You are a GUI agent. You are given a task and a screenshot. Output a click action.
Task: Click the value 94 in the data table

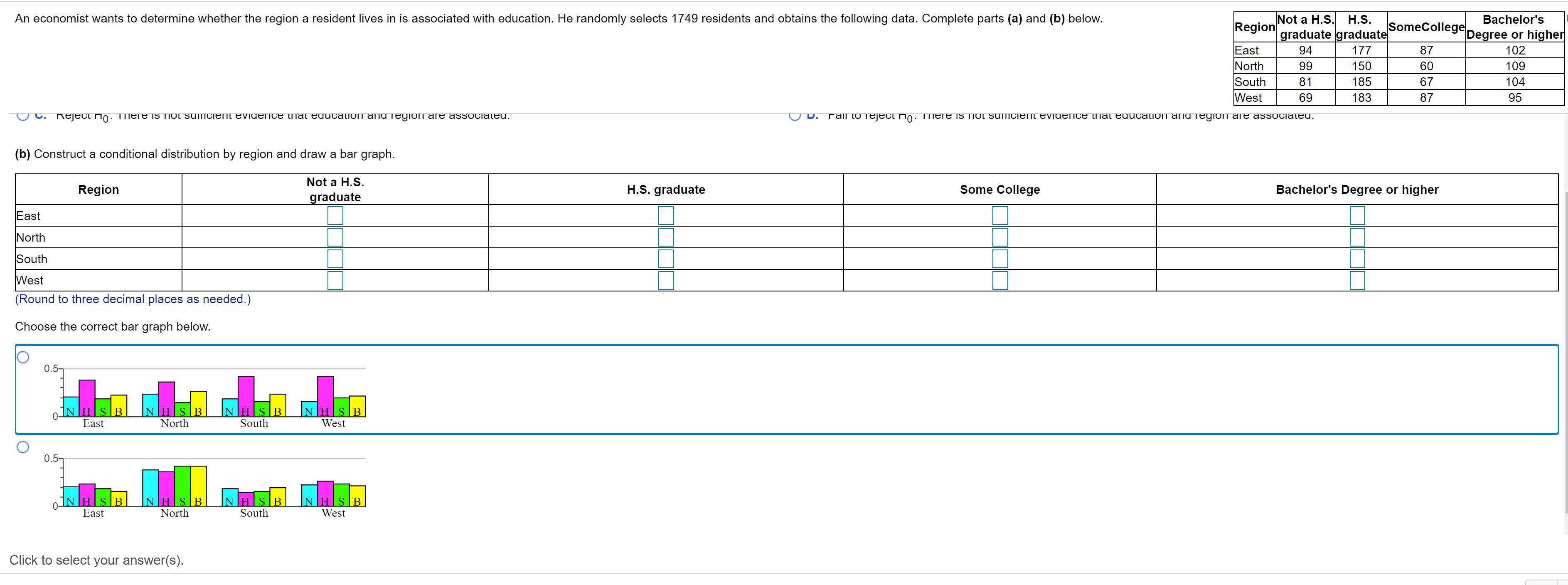pyautogui.click(x=1305, y=51)
